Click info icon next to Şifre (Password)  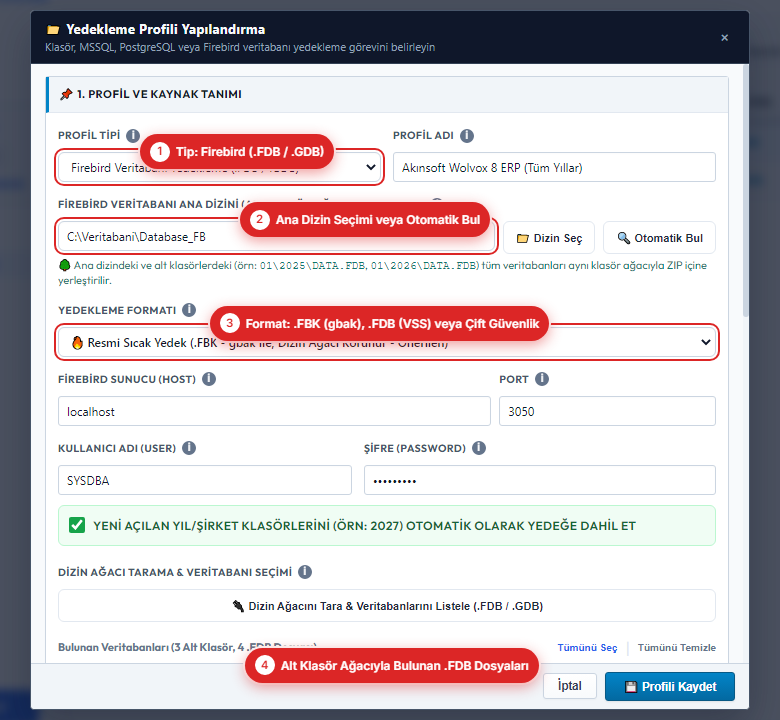click(x=479, y=448)
